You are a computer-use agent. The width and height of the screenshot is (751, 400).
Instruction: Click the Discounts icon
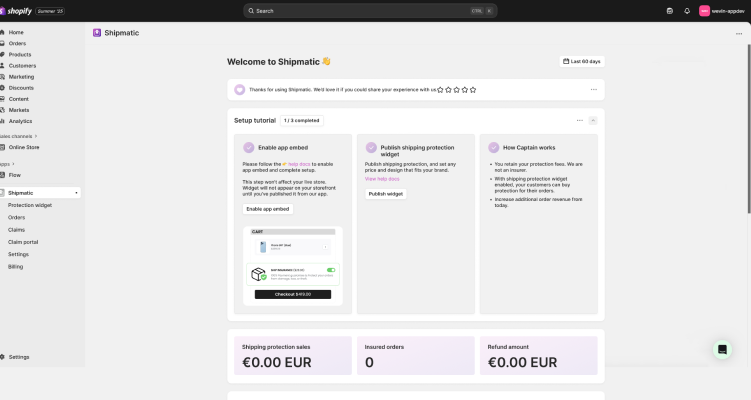2,88
